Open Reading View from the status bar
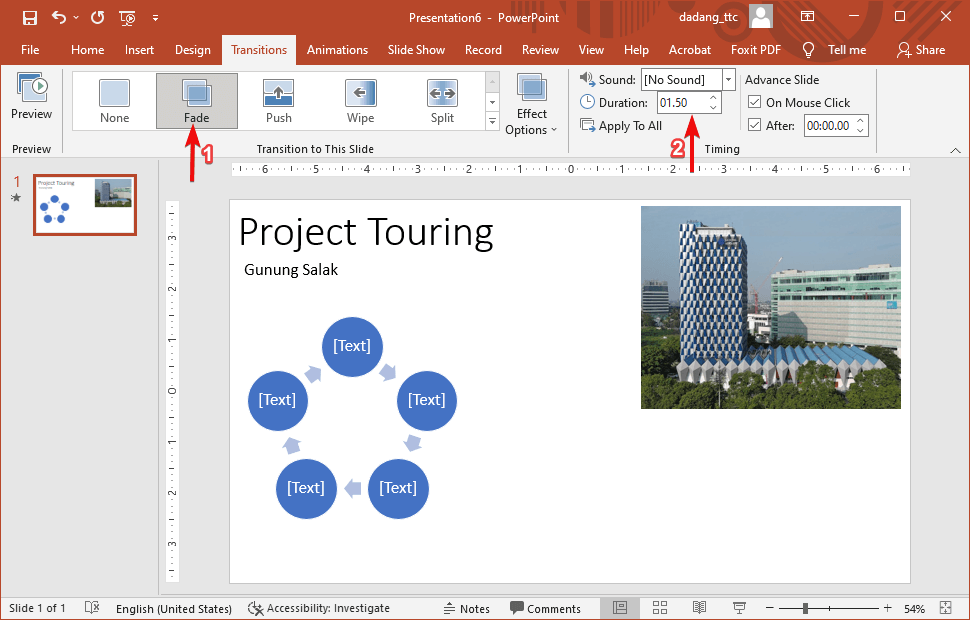This screenshot has height=620, width=970. 699,607
